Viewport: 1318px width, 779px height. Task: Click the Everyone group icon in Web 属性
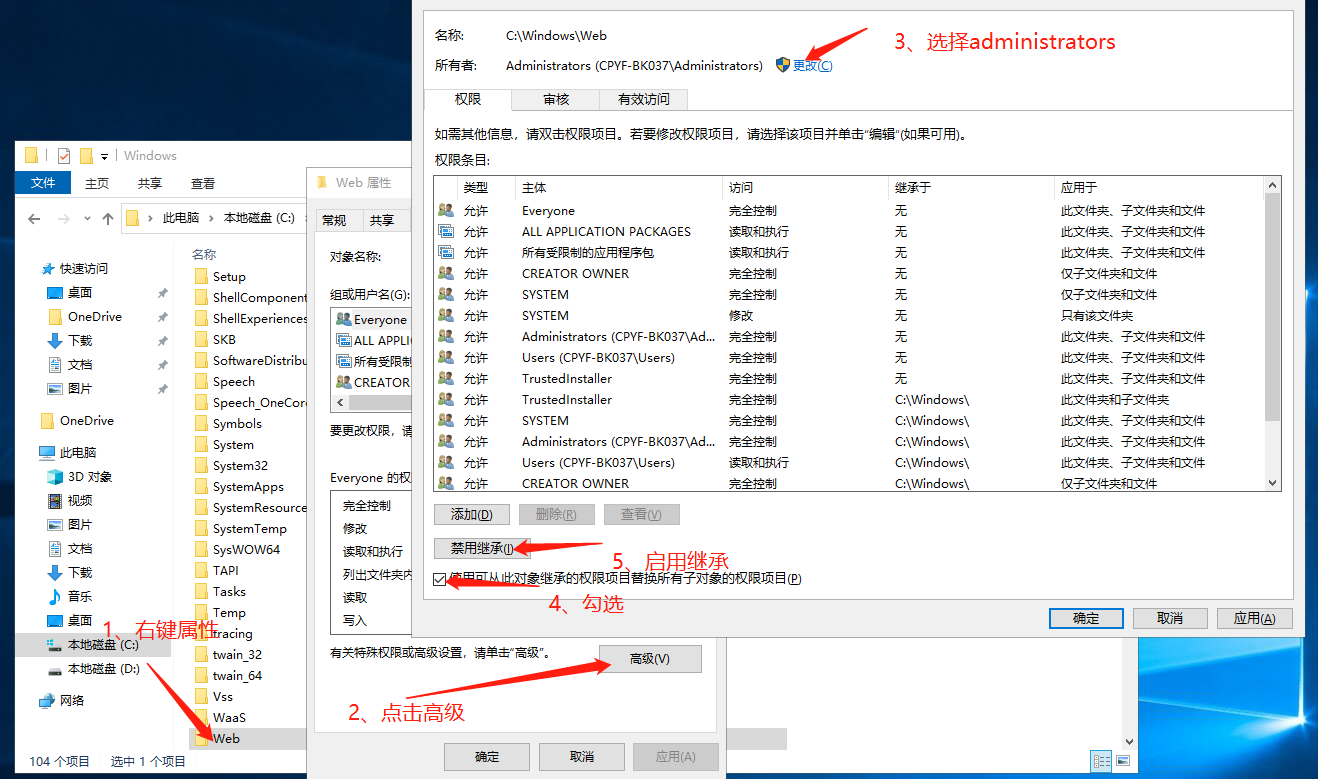click(344, 320)
